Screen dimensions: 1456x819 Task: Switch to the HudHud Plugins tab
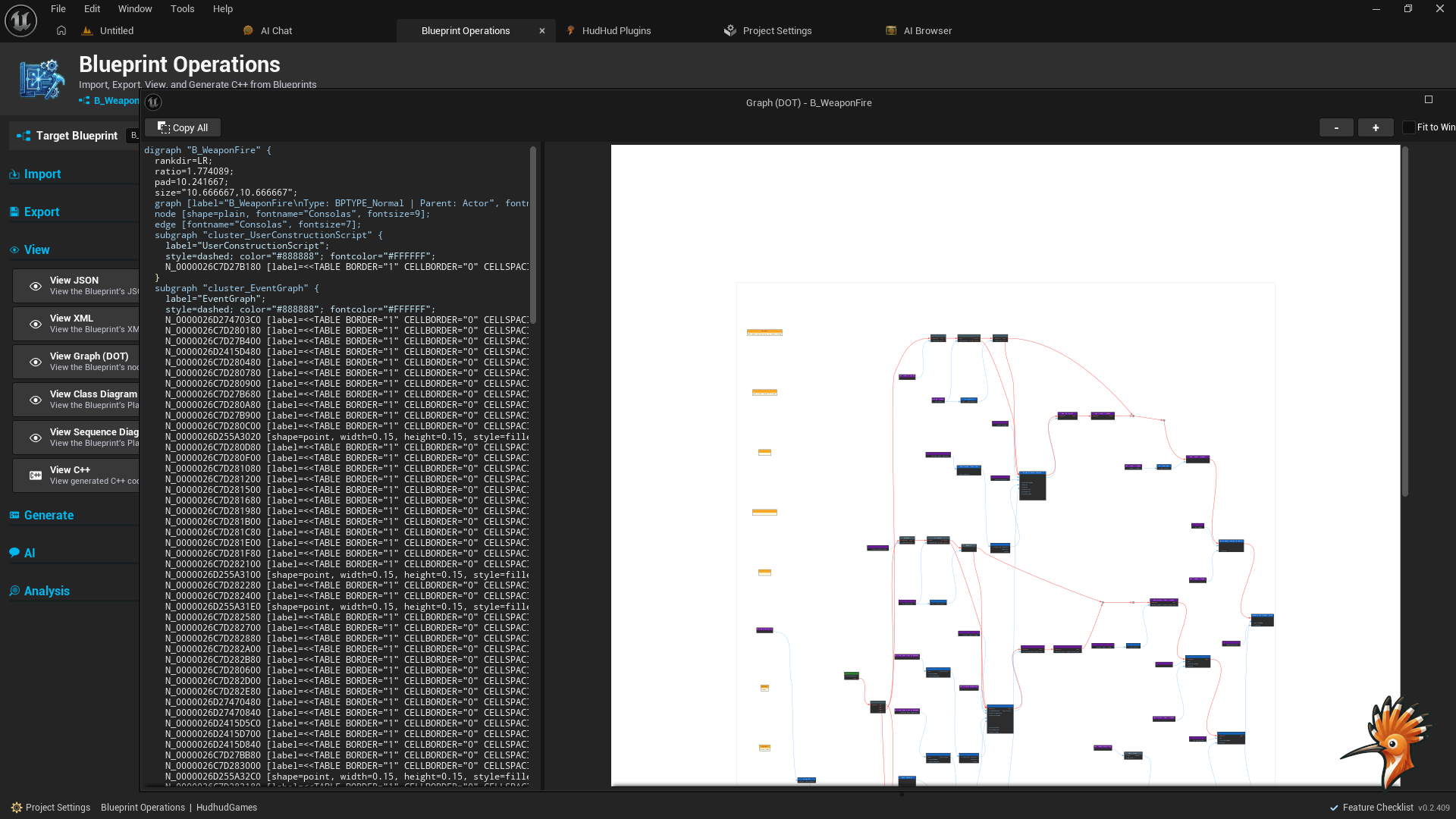616,31
